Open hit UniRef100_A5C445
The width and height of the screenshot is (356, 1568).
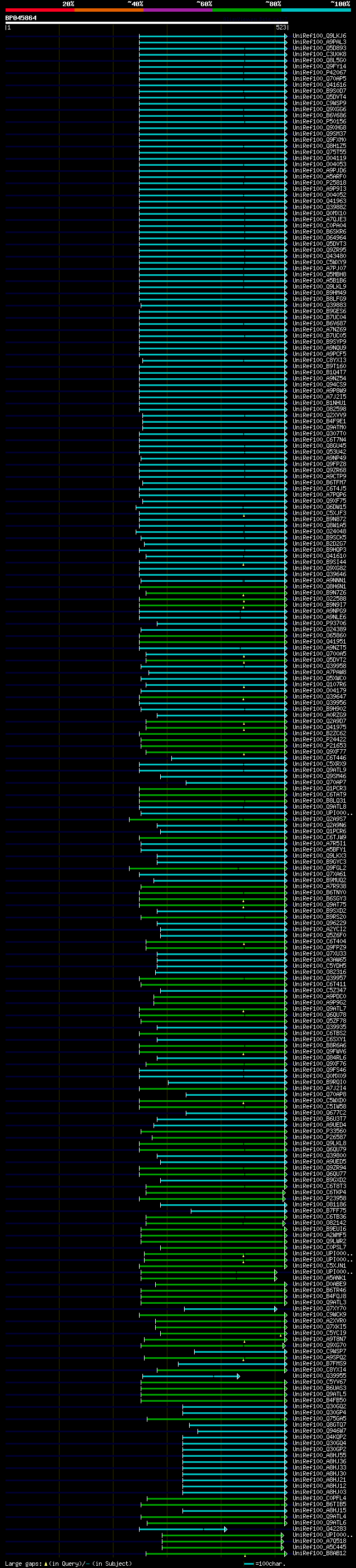319,1547
